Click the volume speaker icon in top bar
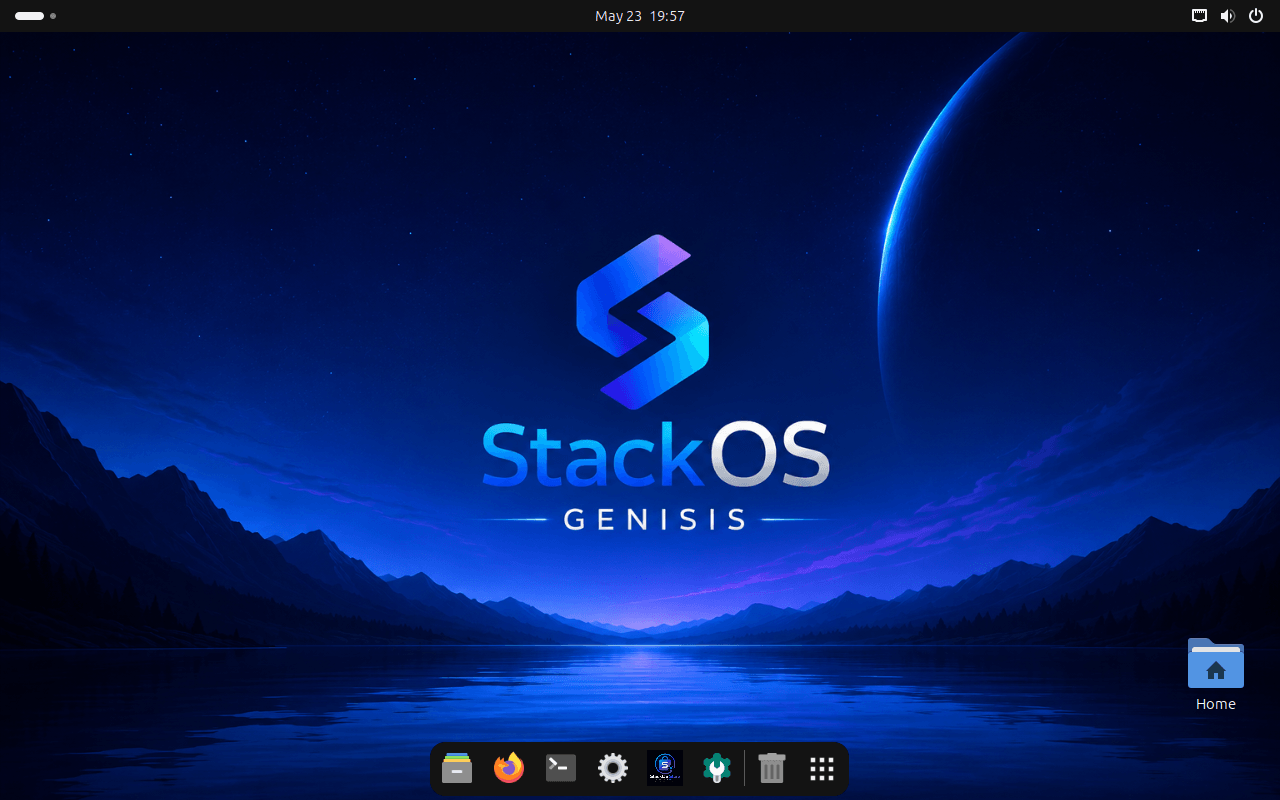The height and width of the screenshot is (800, 1280). (1227, 16)
